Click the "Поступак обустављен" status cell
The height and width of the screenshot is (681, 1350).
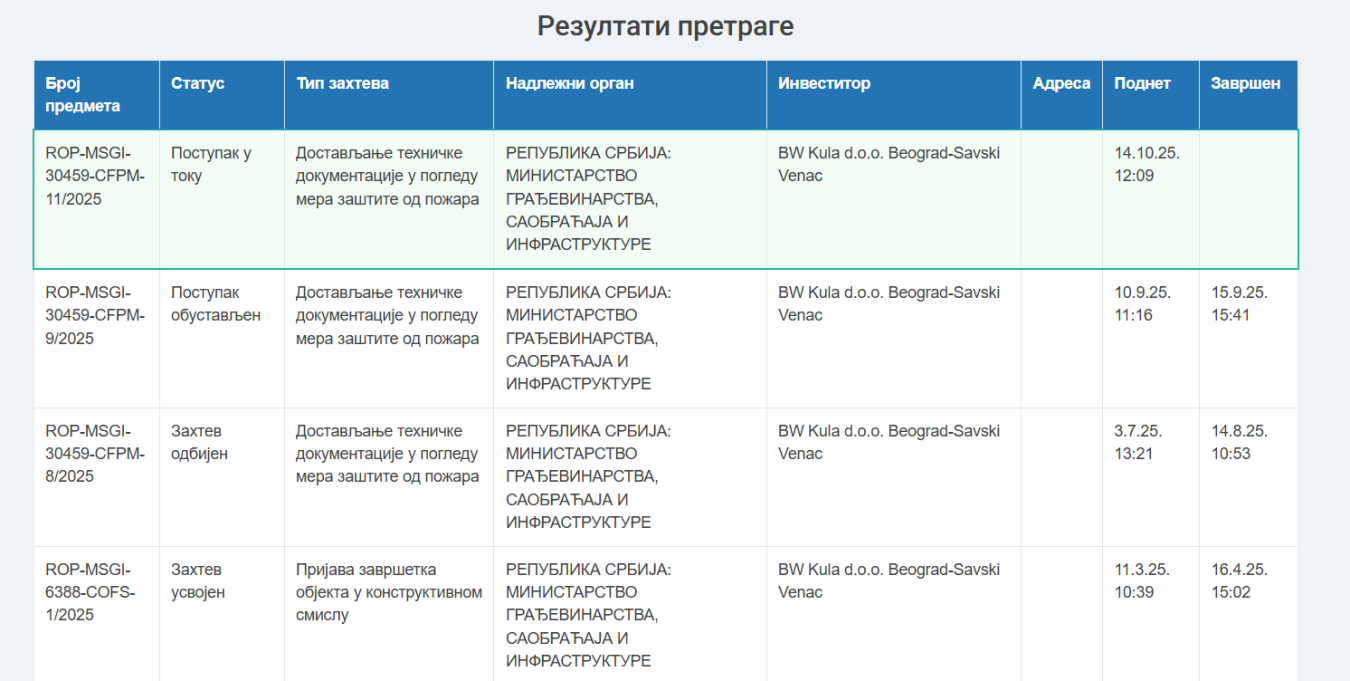point(216,304)
